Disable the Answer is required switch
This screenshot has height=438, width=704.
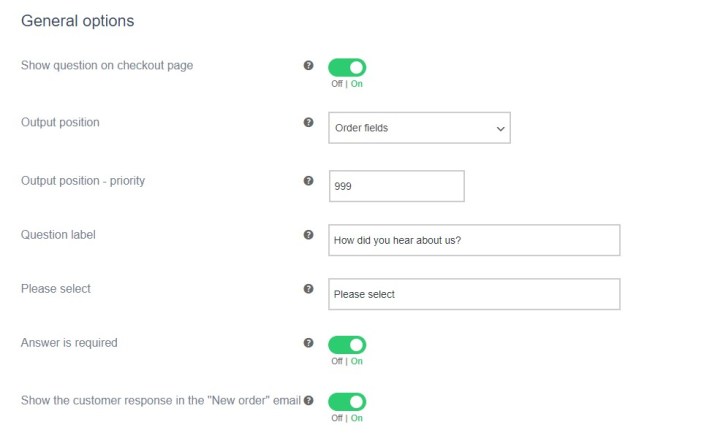coord(347,345)
